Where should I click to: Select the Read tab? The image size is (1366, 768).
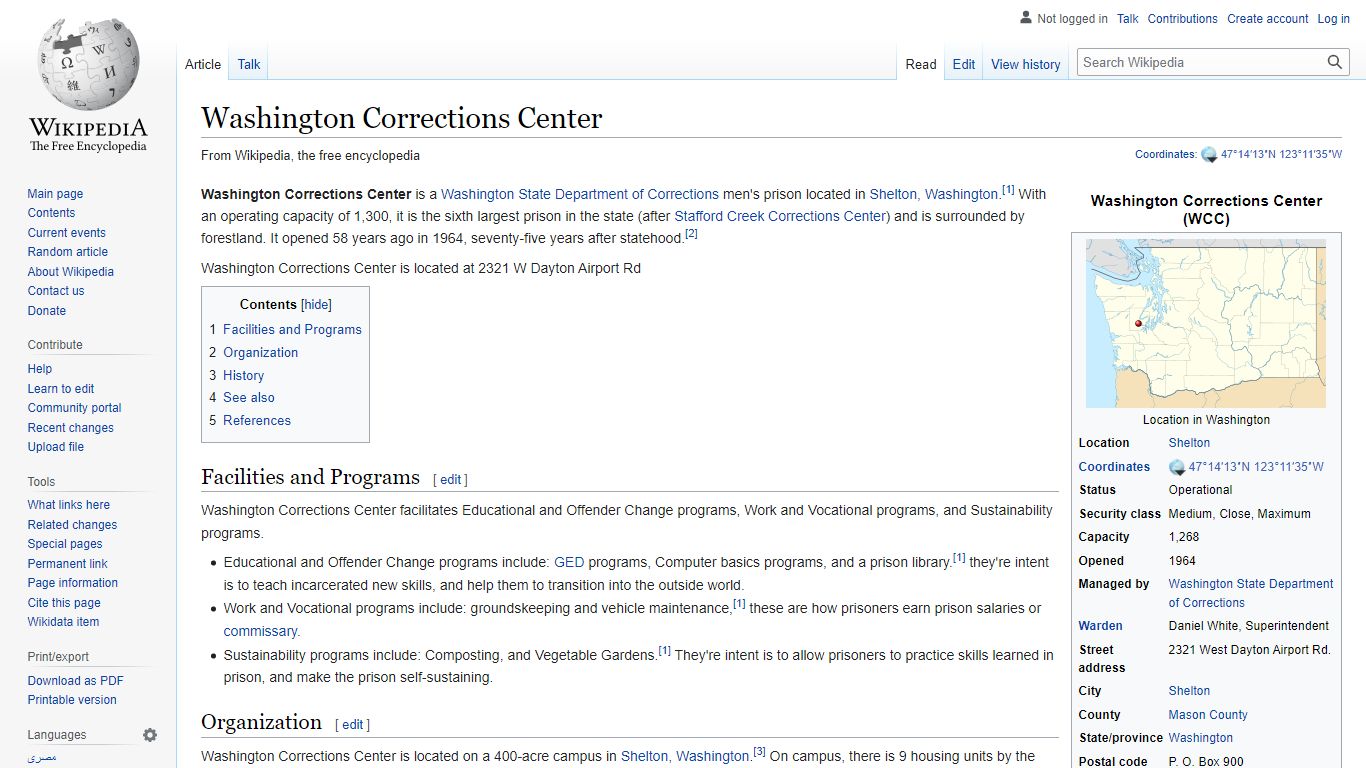click(921, 64)
